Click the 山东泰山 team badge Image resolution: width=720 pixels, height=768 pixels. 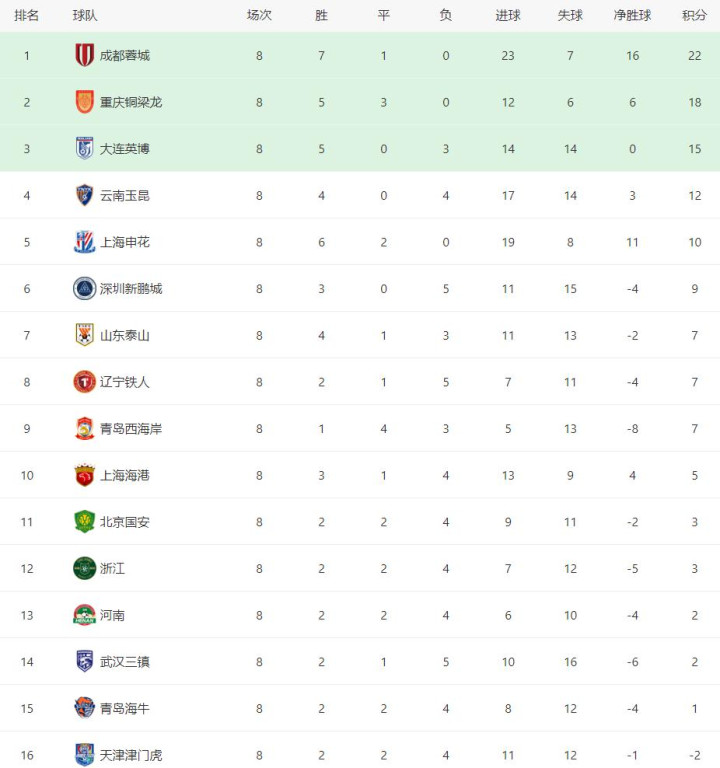coord(85,335)
